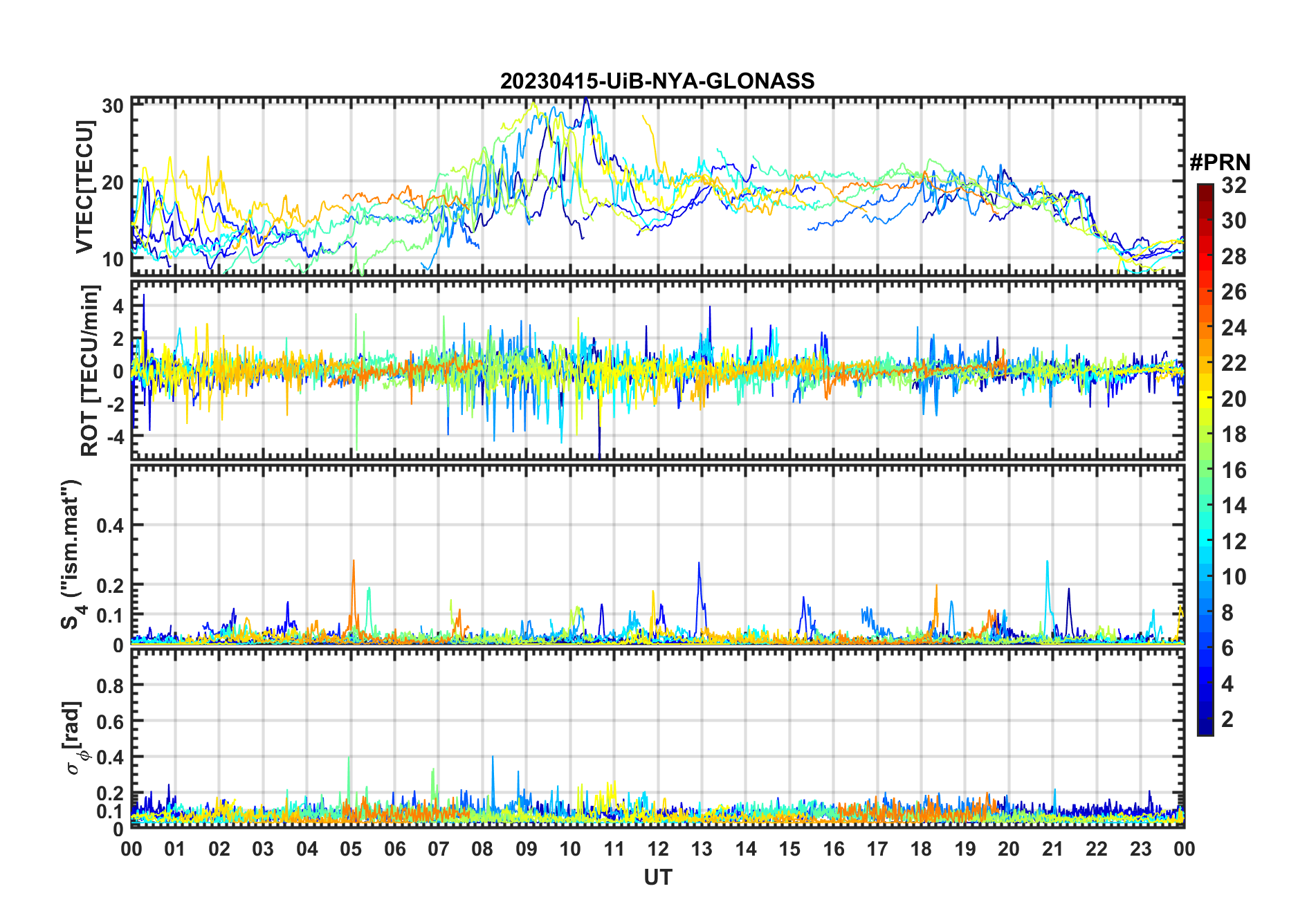Click x-axis tick label "06"
The width and height of the screenshot is (1316, 920).
click(x=395, y=849)
